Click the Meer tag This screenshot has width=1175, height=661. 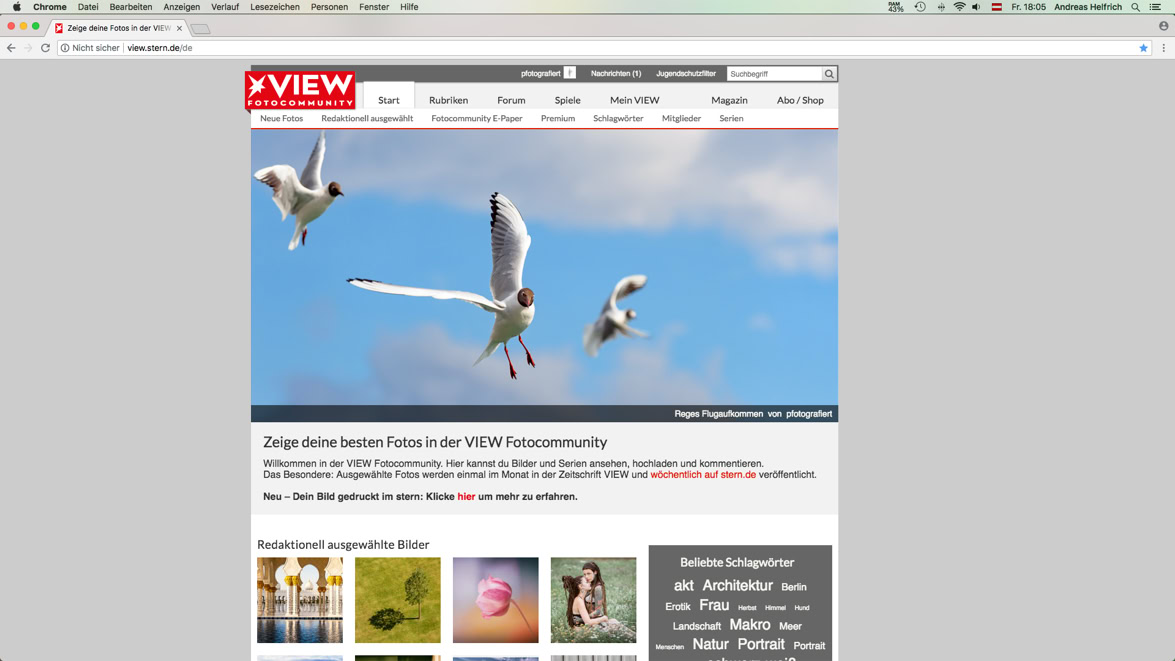coord(790,626)
